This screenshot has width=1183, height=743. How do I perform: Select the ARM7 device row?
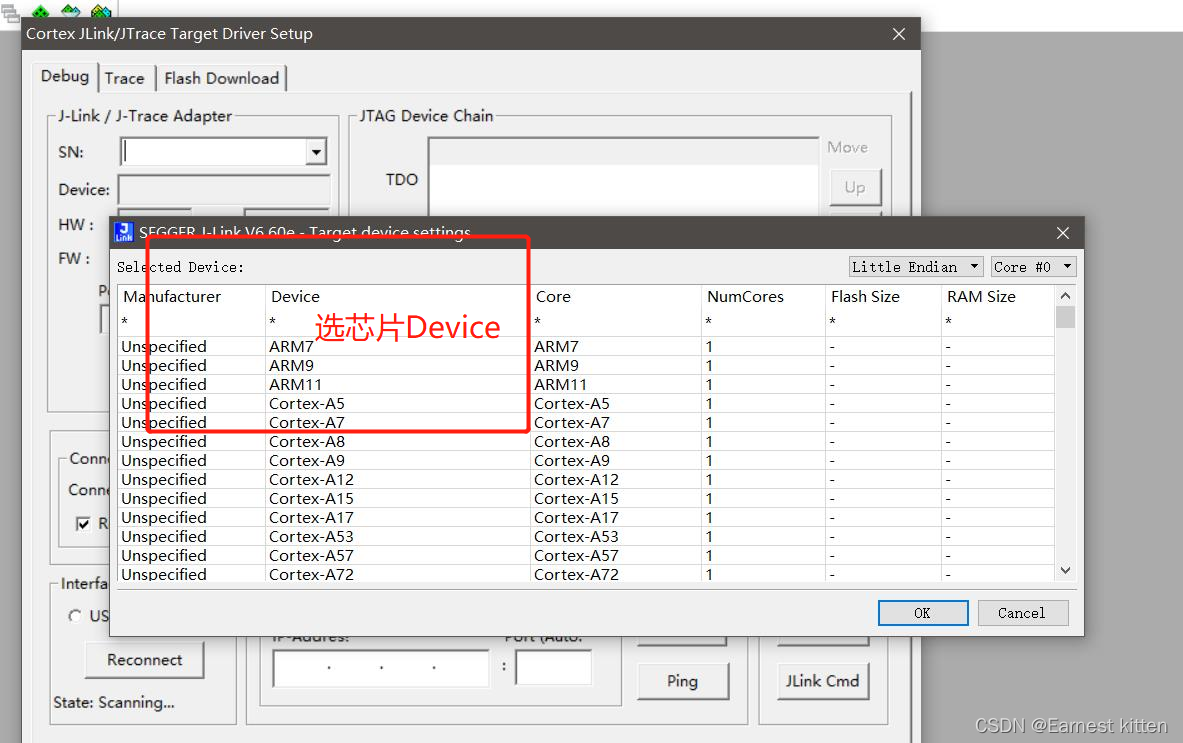coord(586,346)
